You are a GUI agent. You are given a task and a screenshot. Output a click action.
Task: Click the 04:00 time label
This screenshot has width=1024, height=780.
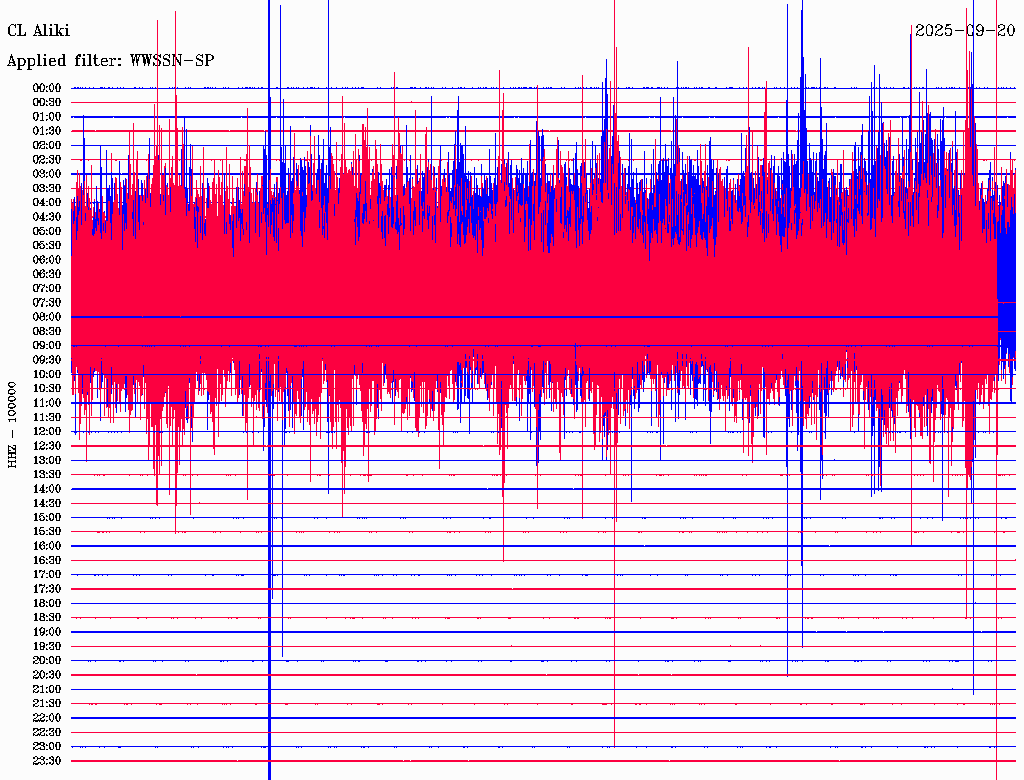click(47, 203)
